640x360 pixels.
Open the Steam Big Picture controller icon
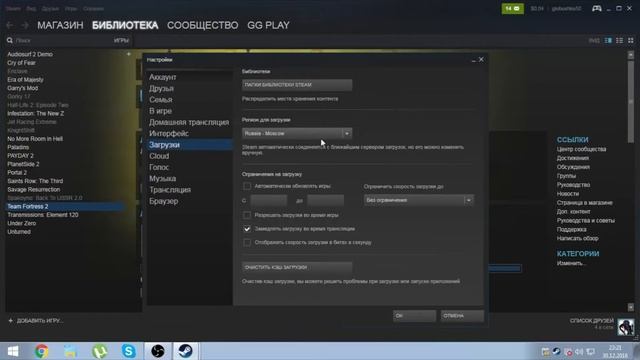[596, 8]
